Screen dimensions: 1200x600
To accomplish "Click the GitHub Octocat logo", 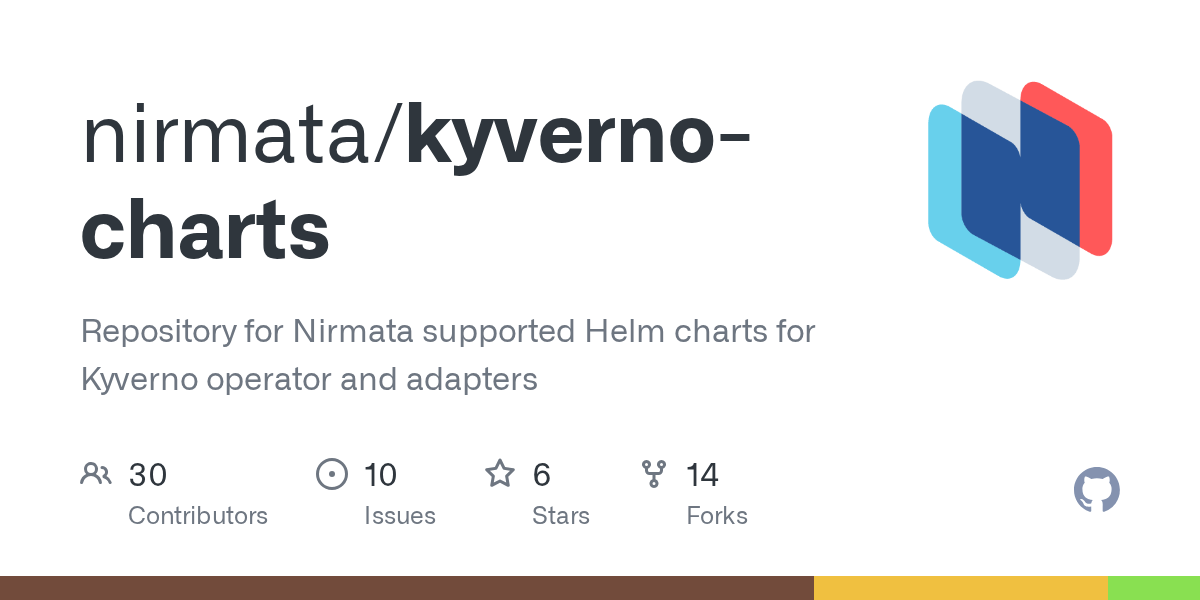I will coord(1096,491).
